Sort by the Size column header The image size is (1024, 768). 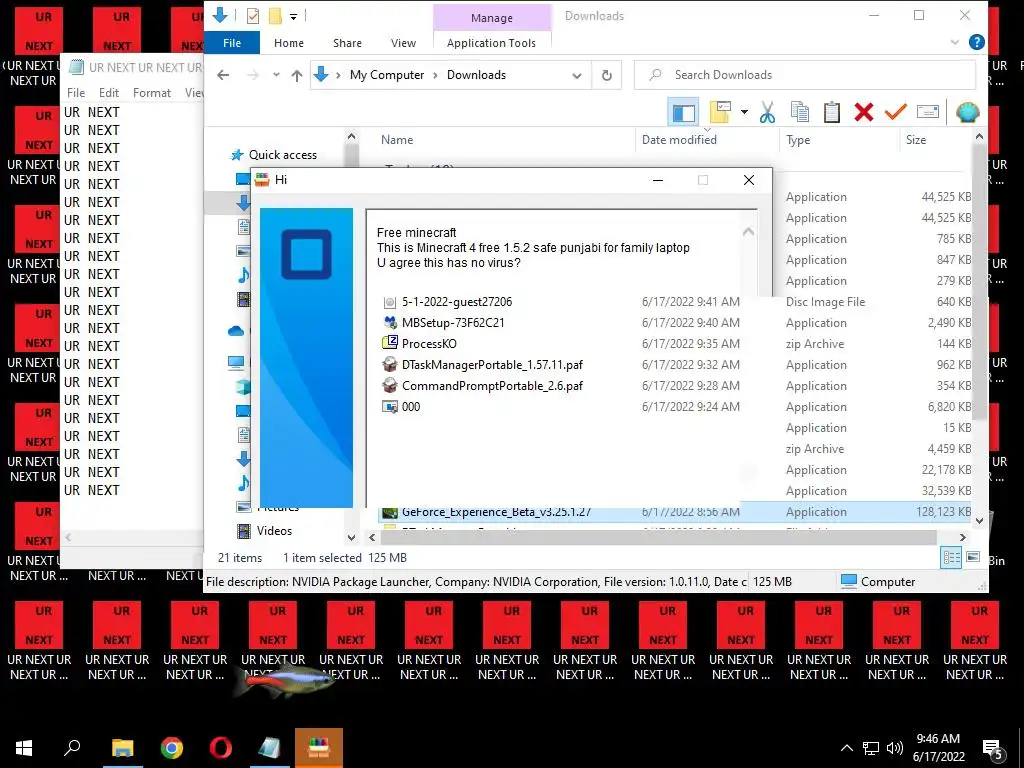pos(916,140)
